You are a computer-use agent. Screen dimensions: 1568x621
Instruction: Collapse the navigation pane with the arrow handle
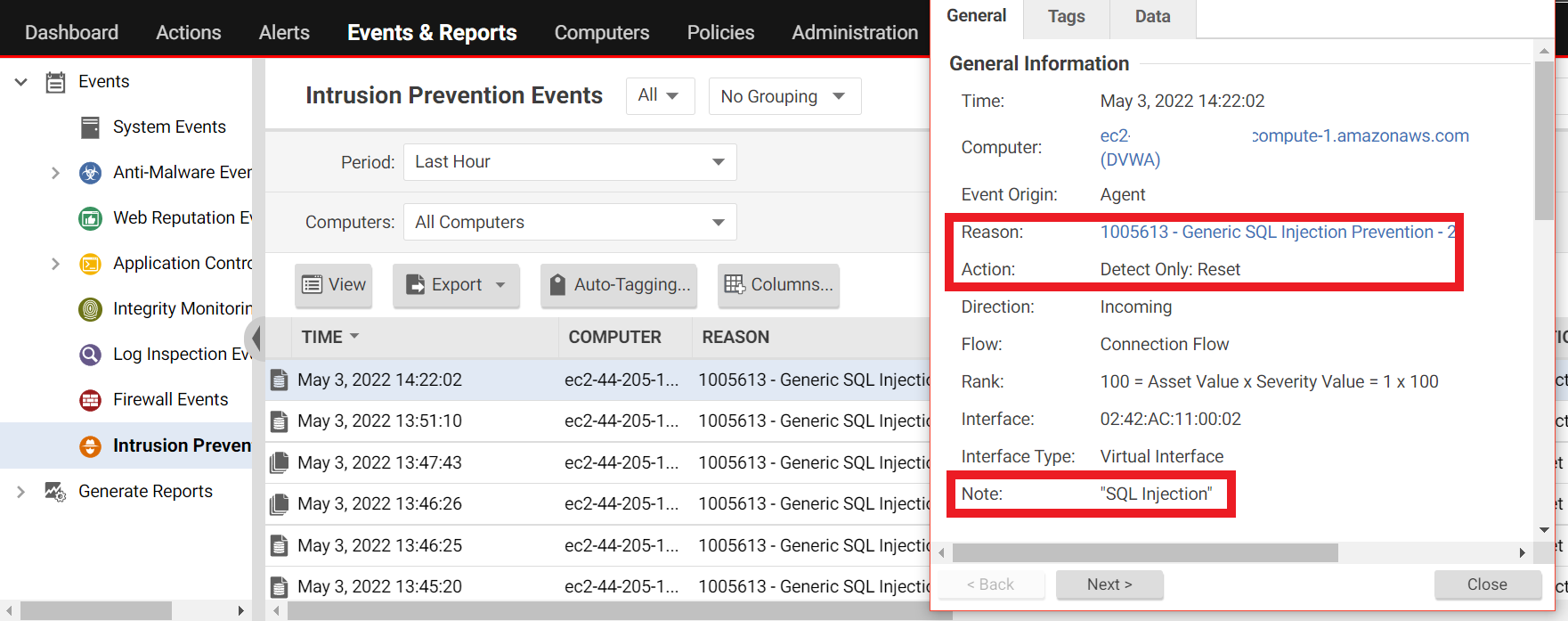(256, 338)
